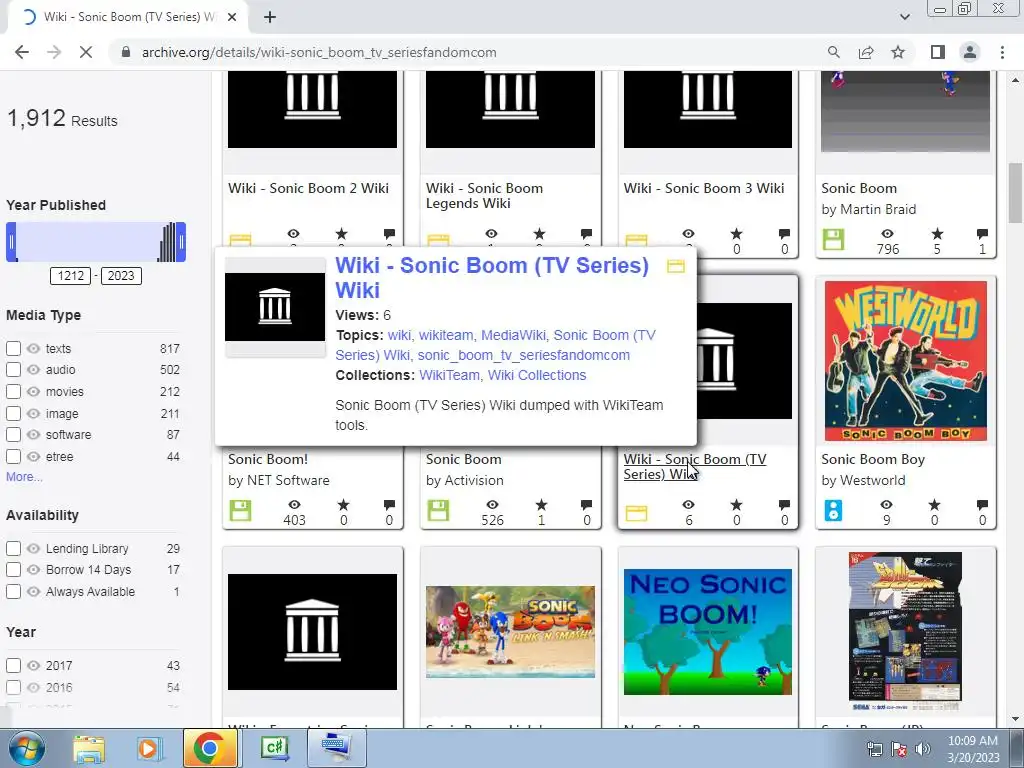Click volume icon in system tray
The image size is (1024, 768).
[923, 748]
